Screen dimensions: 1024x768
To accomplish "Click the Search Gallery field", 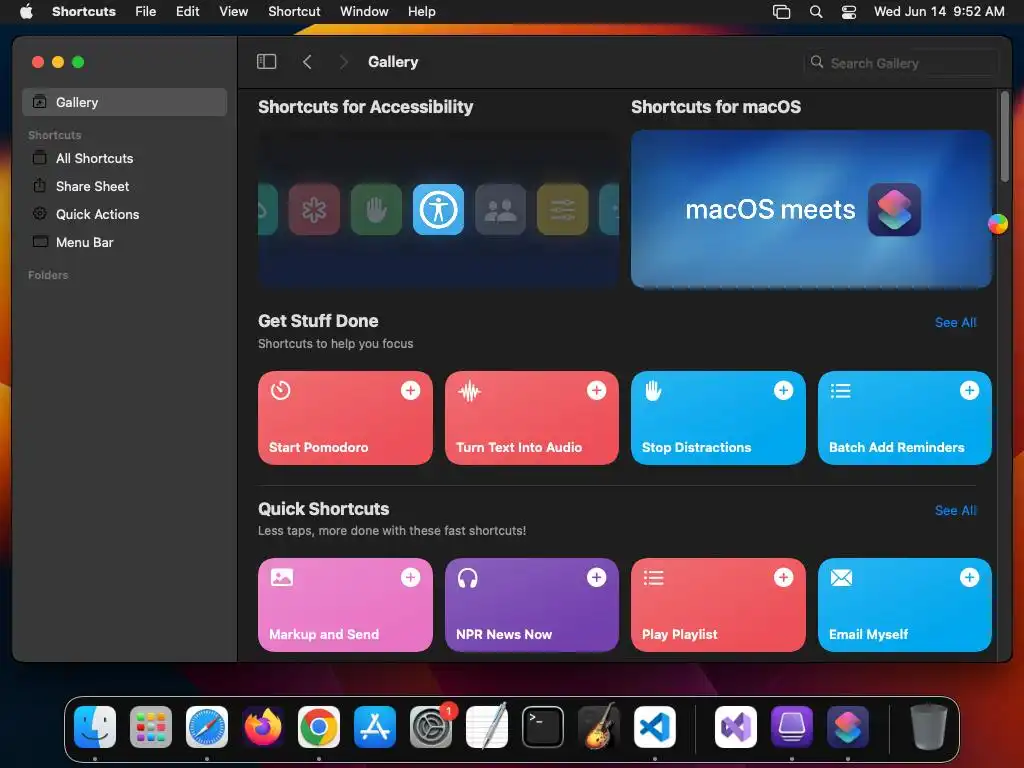I will click(x=901, y=63).
